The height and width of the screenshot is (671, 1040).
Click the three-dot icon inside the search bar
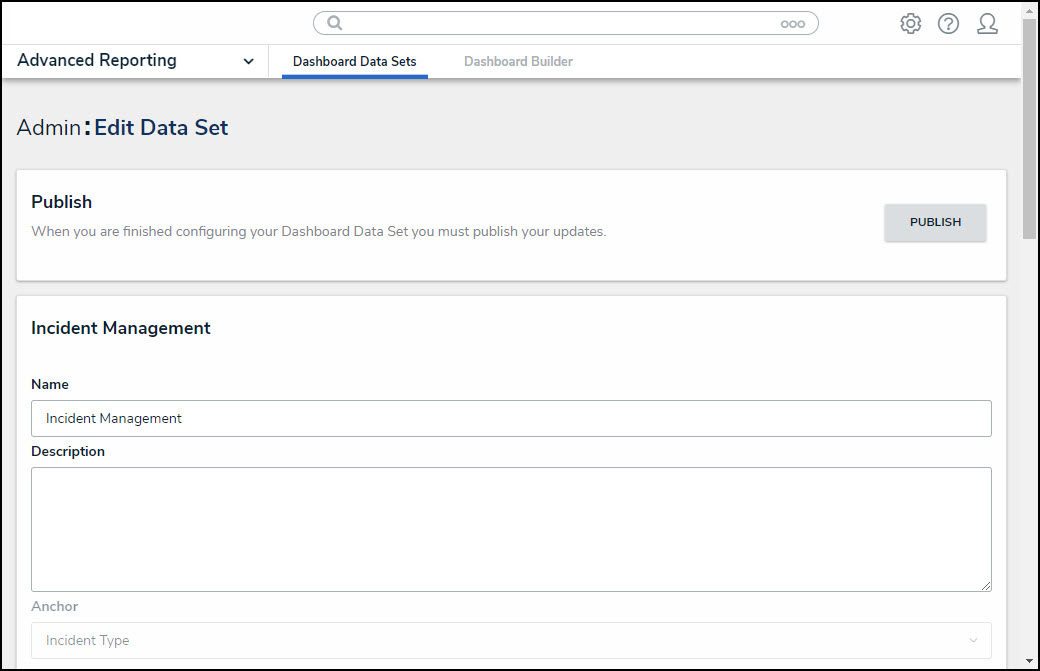tap(792, 24)
